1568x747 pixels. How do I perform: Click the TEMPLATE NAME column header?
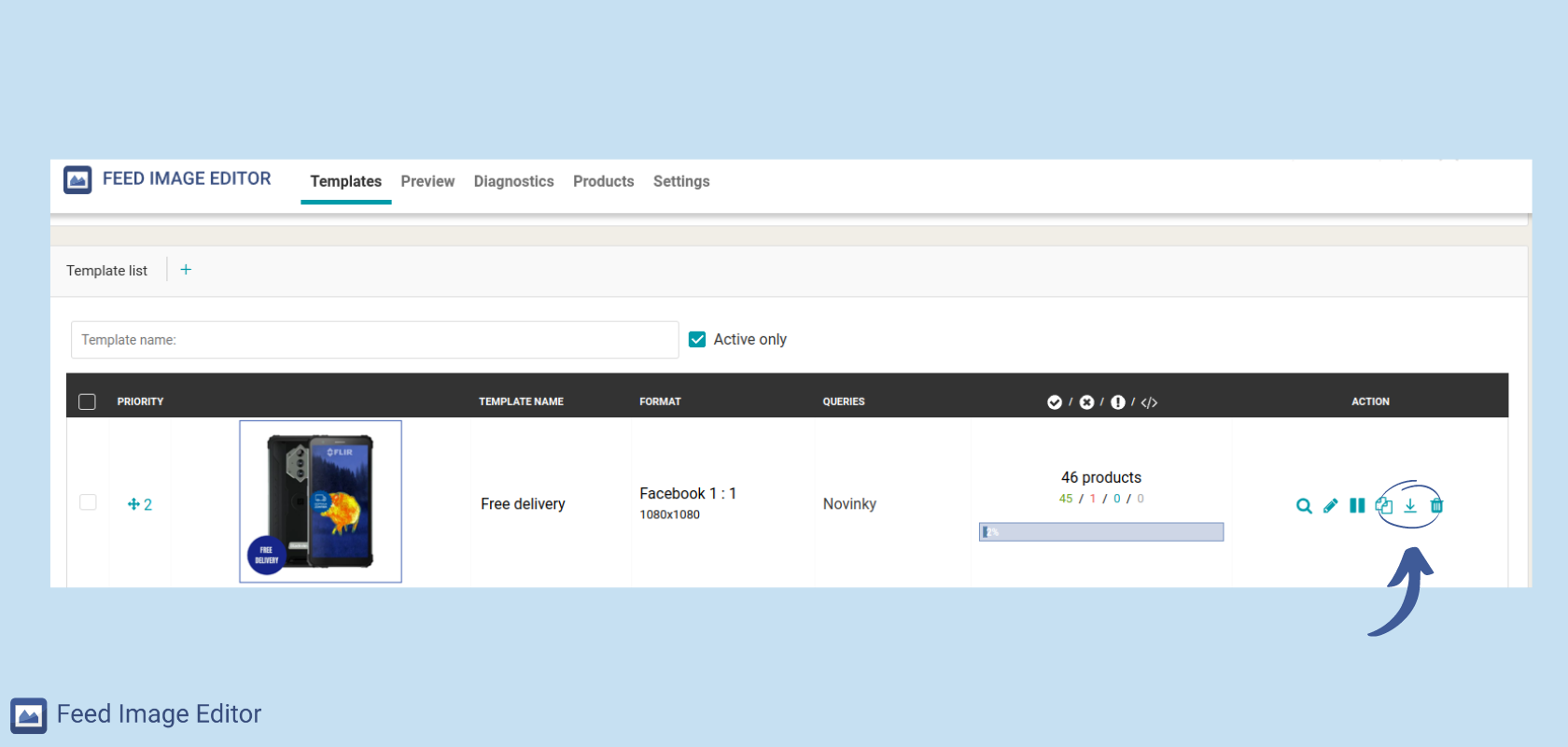pos(521,402)
